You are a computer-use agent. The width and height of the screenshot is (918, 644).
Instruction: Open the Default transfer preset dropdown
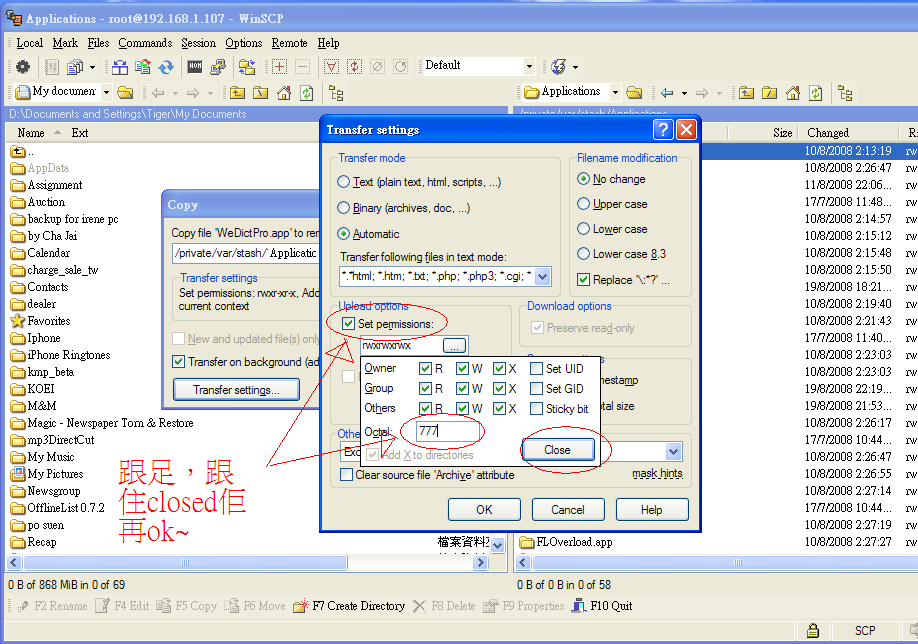(530, 66)
